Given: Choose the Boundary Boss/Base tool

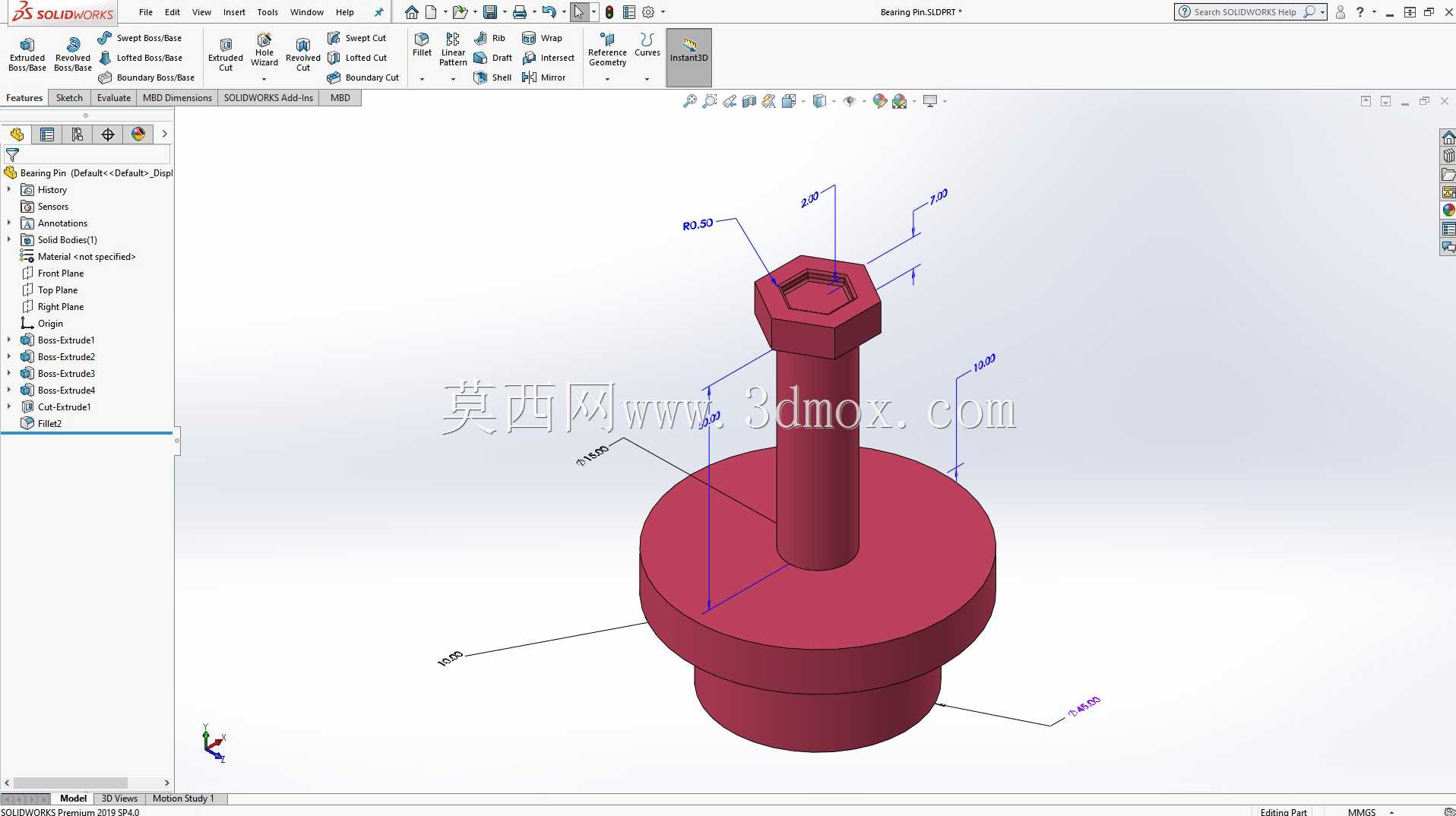Looking at the screenshot, I should (146, 77).
